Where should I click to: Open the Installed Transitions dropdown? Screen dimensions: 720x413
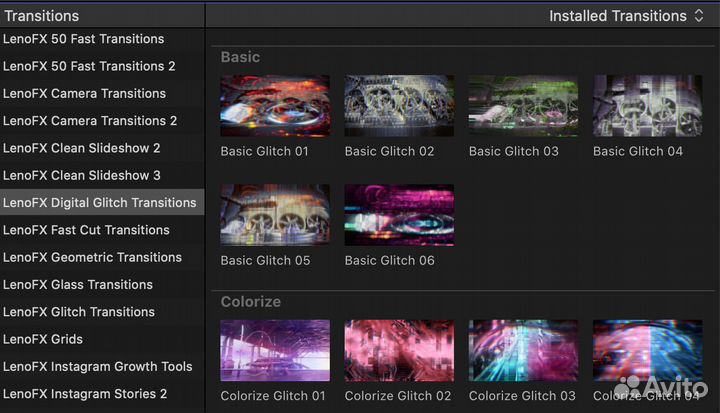coord(626,16)
